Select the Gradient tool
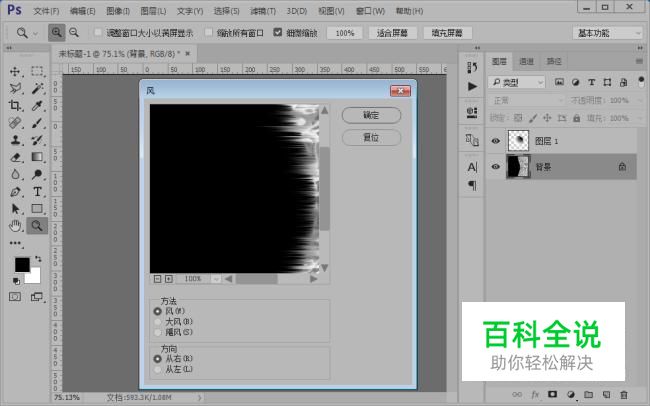 37,157
